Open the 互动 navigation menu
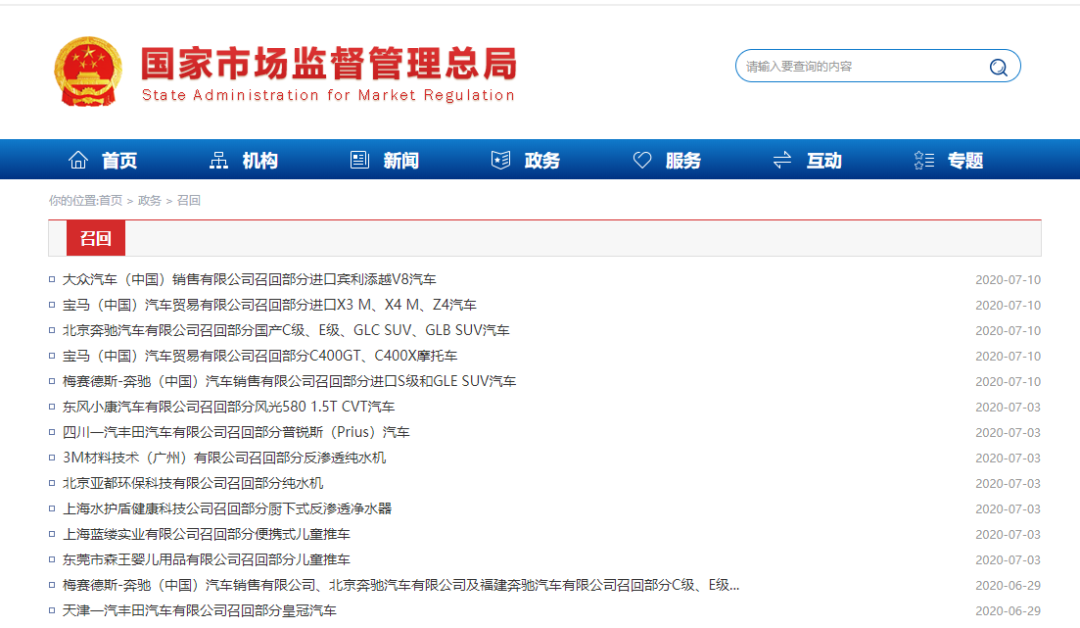 point(824,160)
